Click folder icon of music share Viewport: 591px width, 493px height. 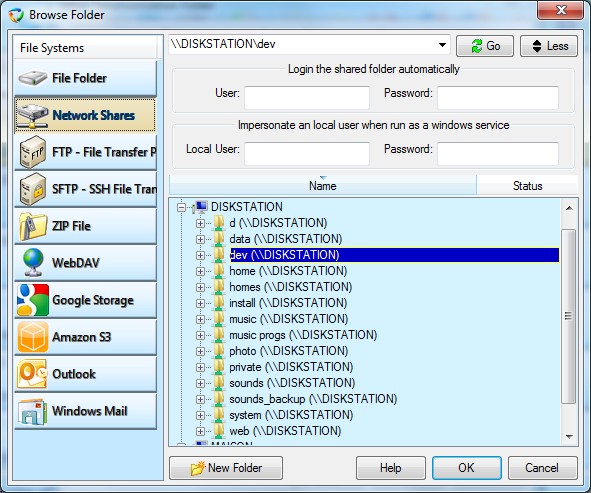click(218, 319)
